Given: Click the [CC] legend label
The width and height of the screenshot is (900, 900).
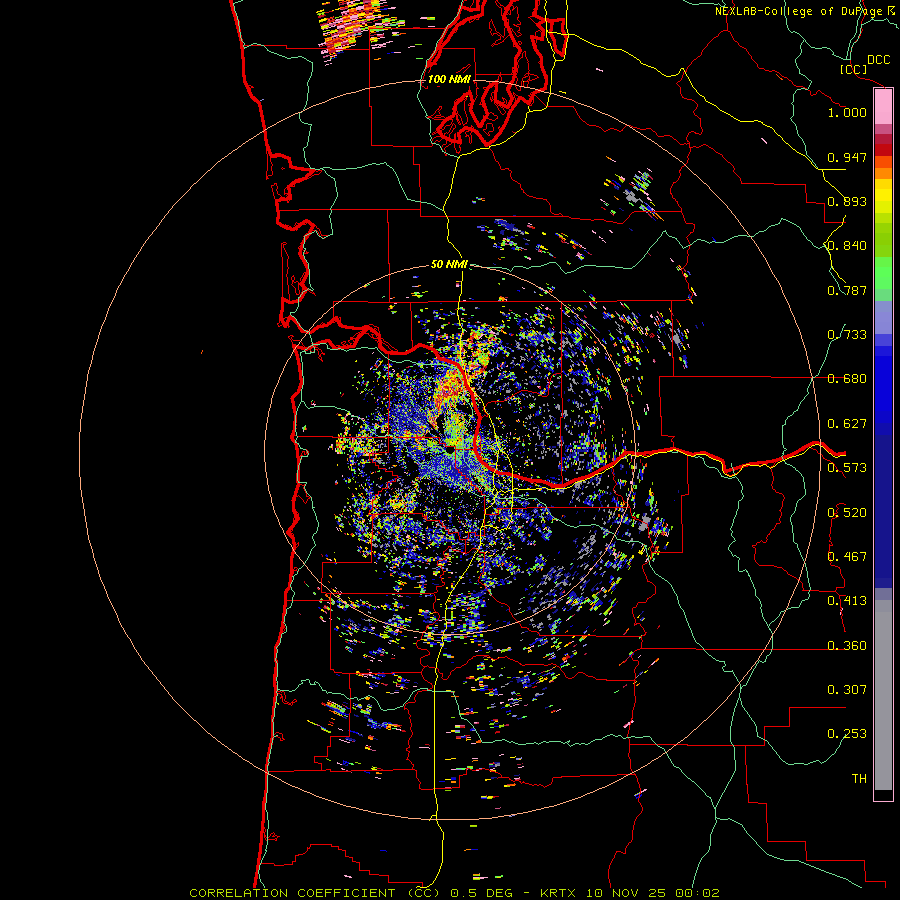Looking at the screenshot, I should (853, 69).
